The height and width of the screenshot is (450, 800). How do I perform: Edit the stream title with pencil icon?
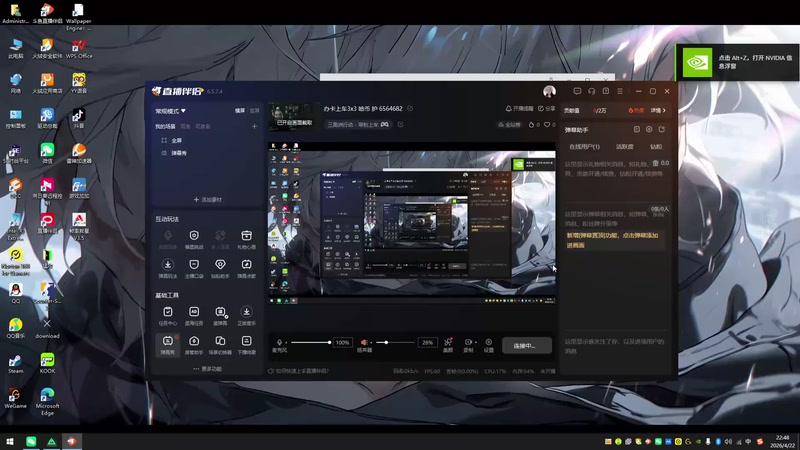[x=410, y=109]
